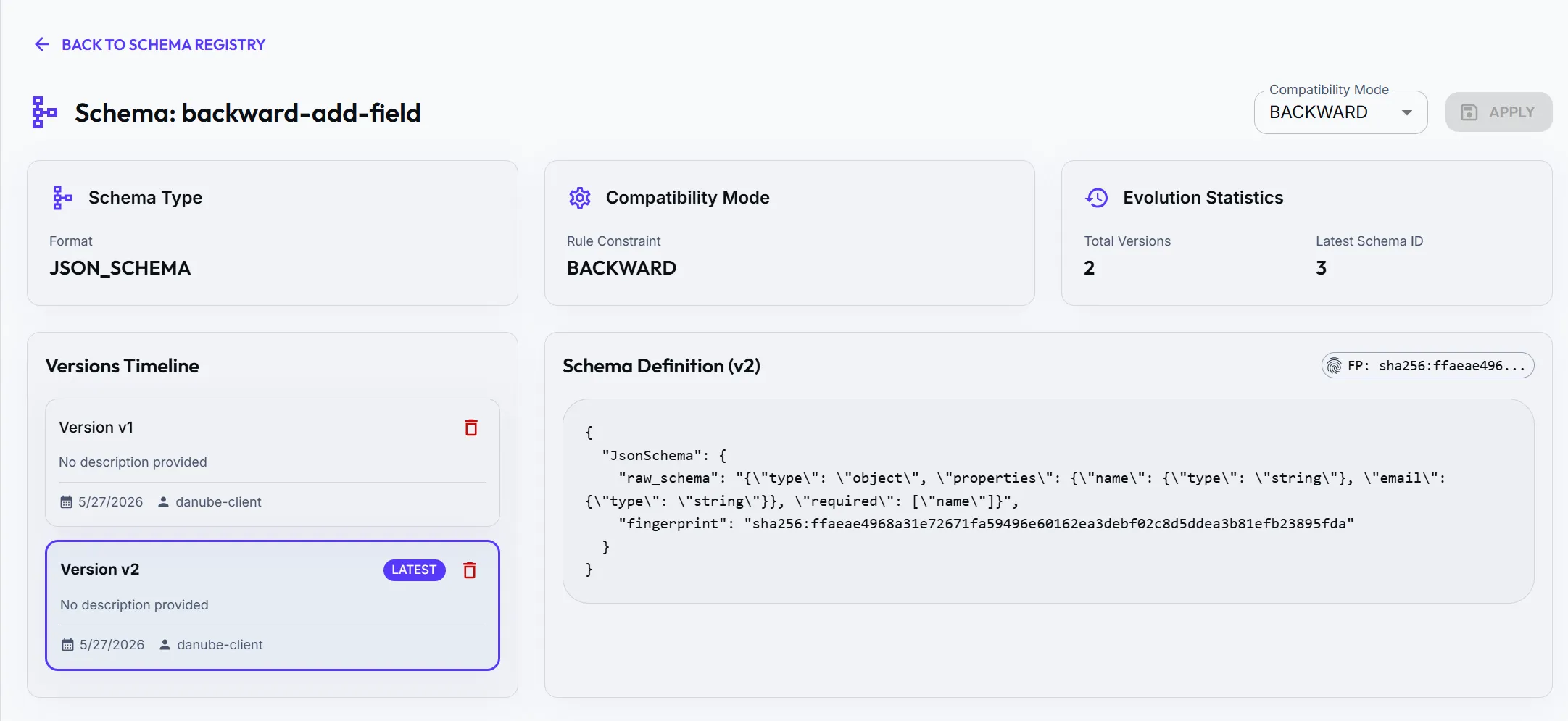1568x721 pixels.
Task: Click the schema tree icon beside title
Action: [x=44, y=112]
